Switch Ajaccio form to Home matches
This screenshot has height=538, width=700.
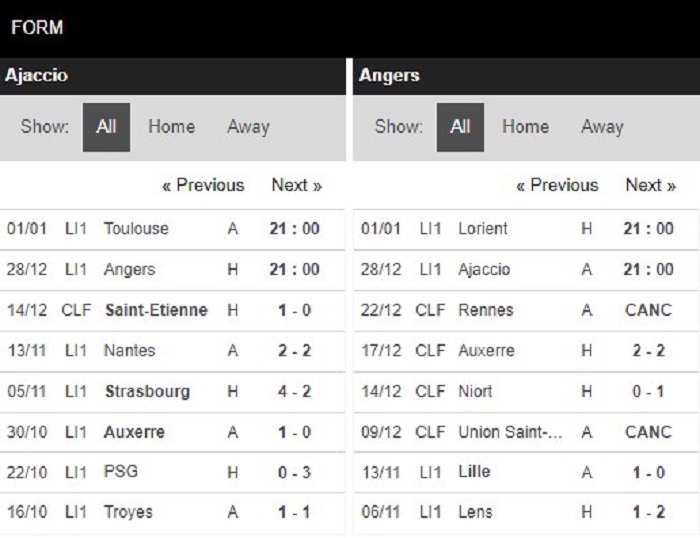click(171, 127)
